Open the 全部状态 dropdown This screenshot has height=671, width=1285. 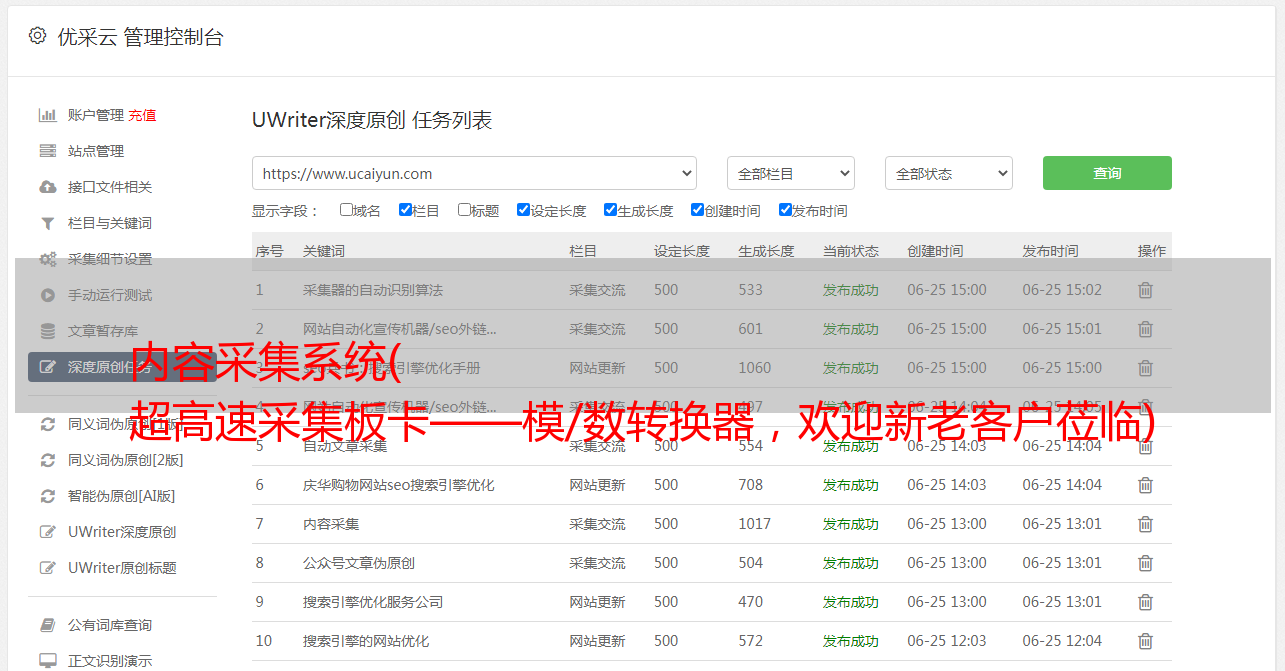pos(948,173)
